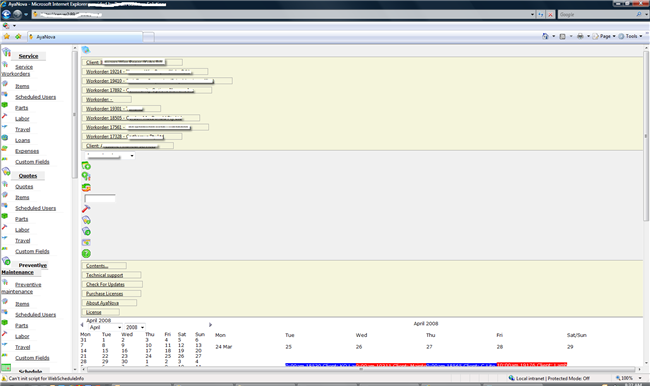
Task: Select date 15 in the mini calendar
Action: (105, 351)
